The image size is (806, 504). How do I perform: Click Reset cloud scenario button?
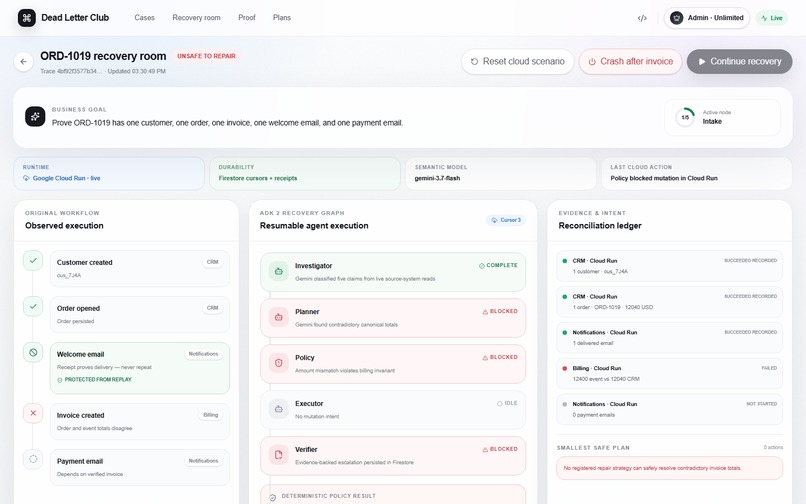click(518, 62)
